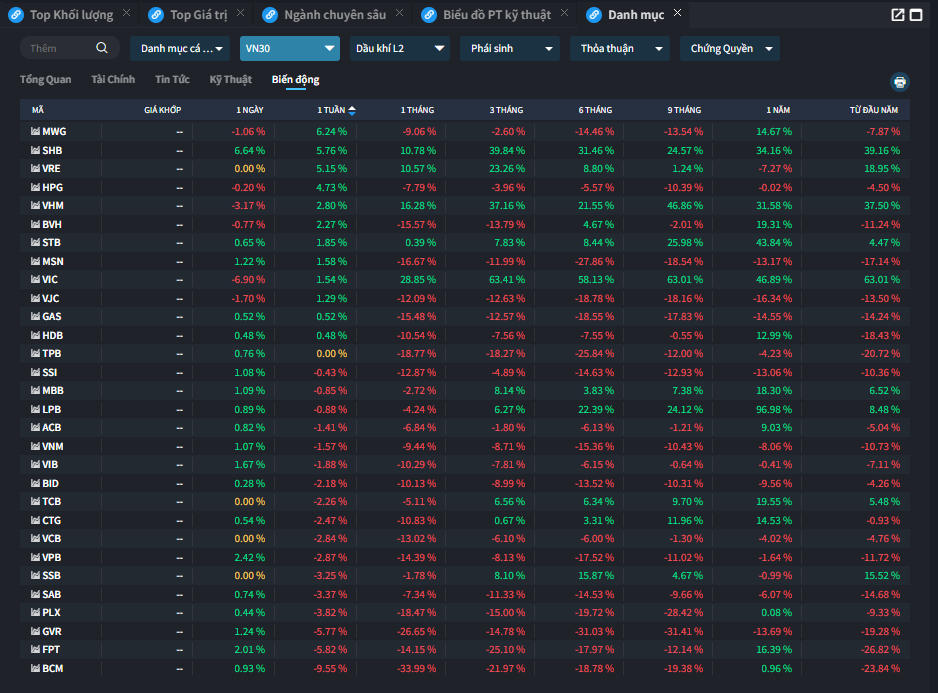Sort by 1 NGÀY column header
The image size is (938, 693).
249,110
